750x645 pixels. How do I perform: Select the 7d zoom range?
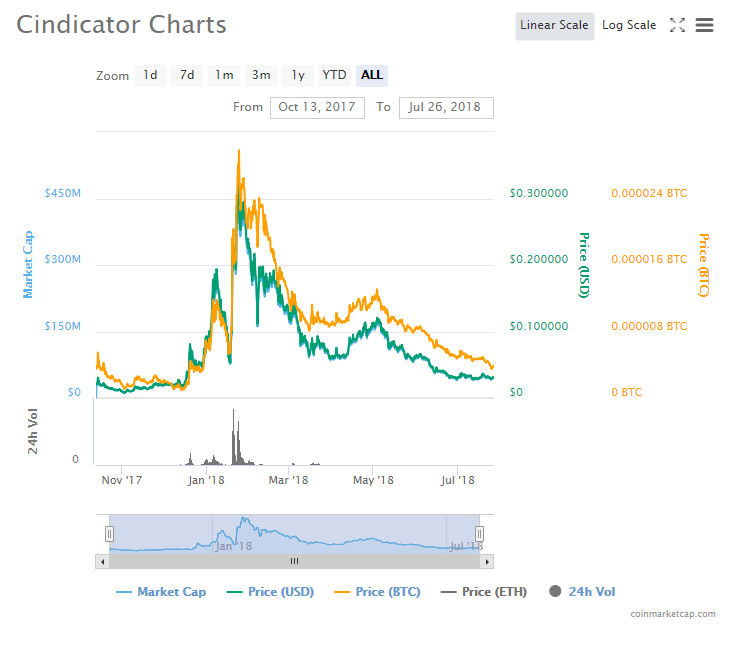187,76
